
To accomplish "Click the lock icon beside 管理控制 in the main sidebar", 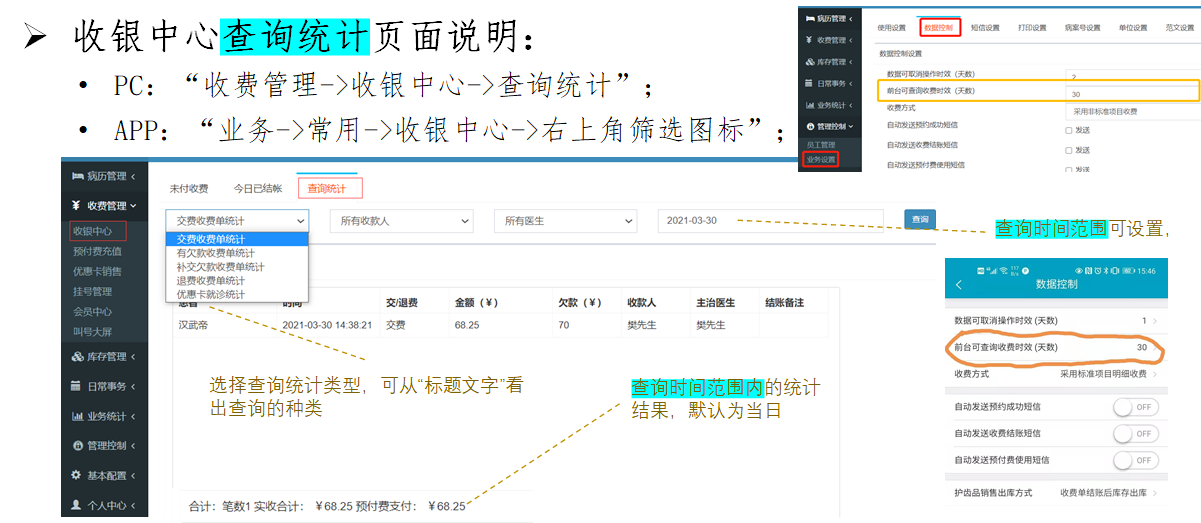I will point(77,445).
